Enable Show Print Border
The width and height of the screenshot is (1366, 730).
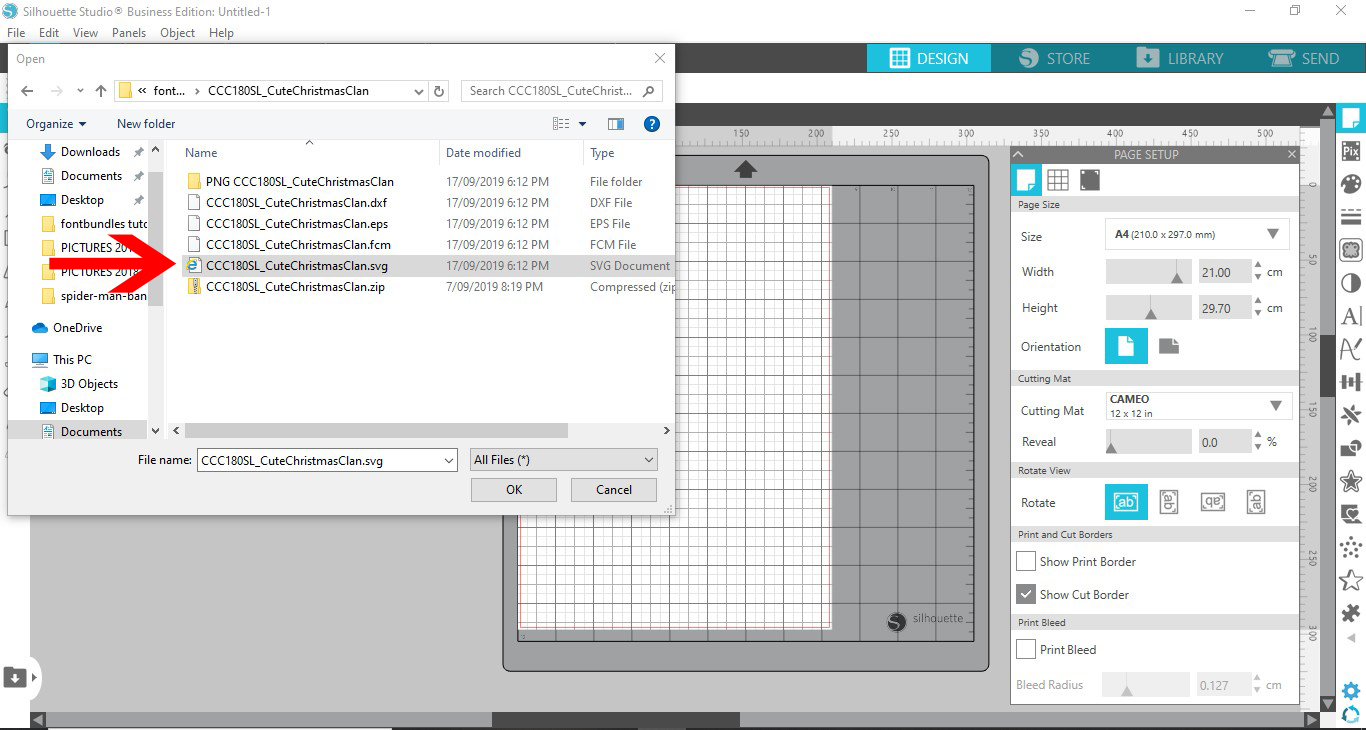pyautogui.click(x=1026, y=561)
